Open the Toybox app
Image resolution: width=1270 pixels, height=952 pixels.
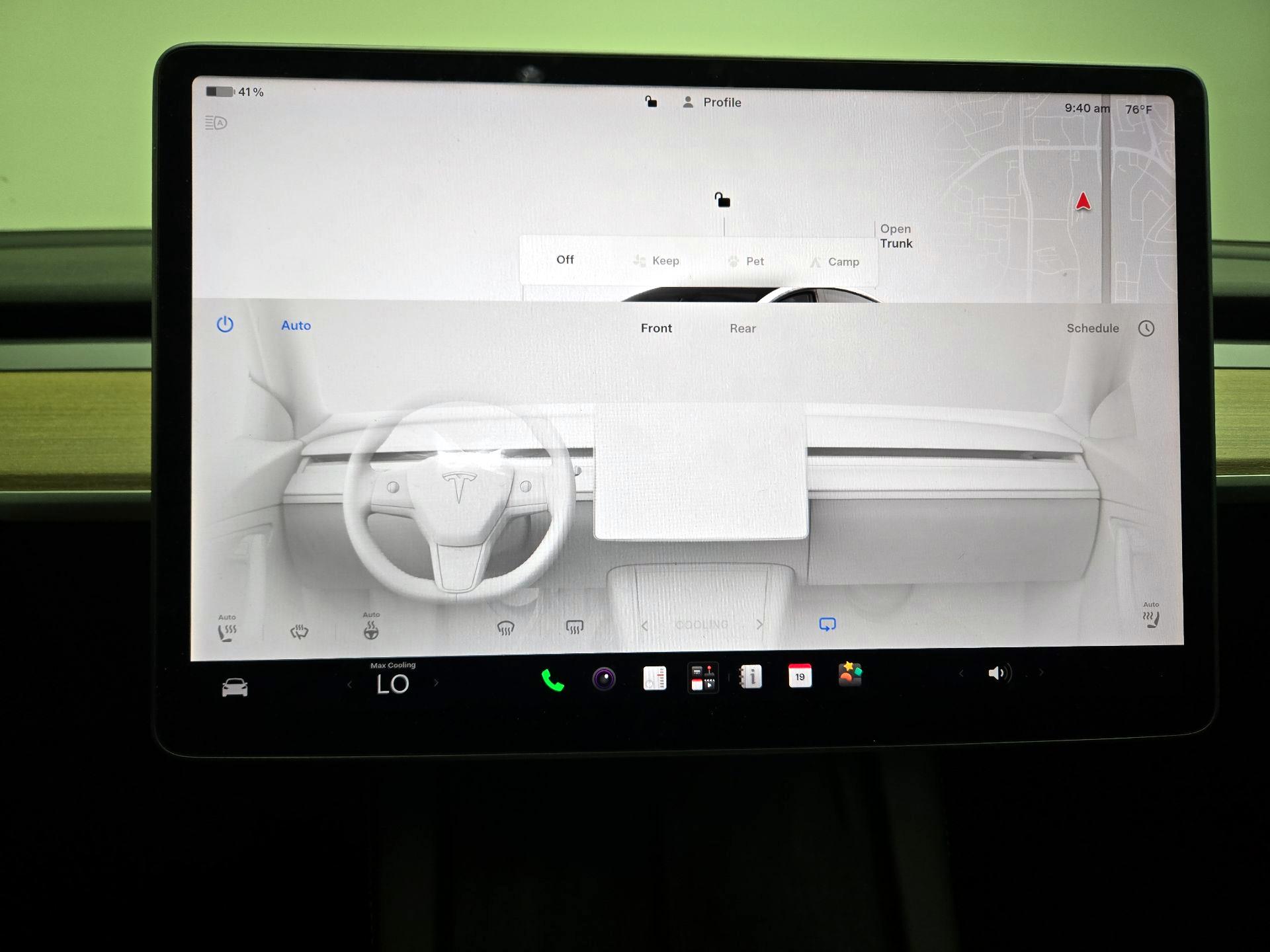tap(850, 674)
